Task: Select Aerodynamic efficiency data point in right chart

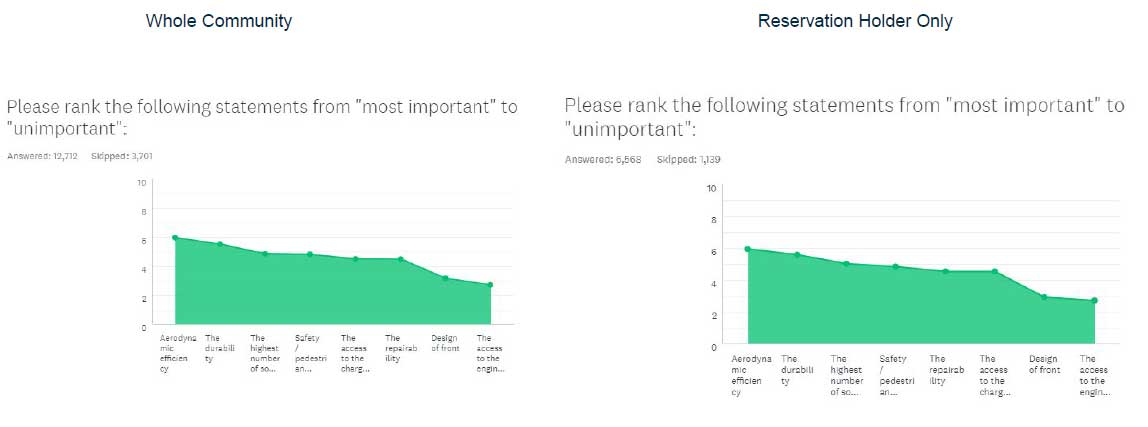Action: pyautogui.click(x=748, y=249)
